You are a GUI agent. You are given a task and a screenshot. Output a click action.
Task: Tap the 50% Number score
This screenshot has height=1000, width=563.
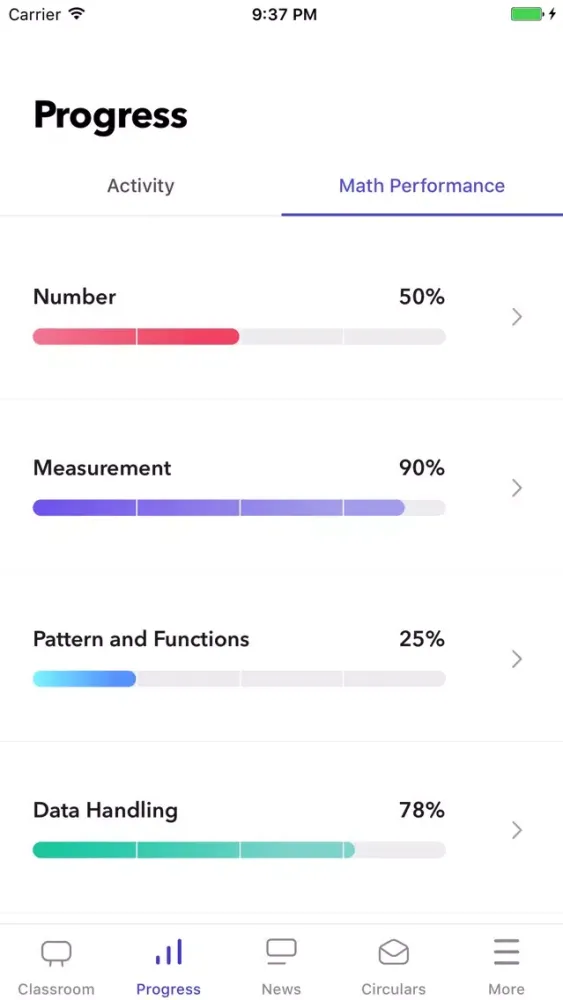pos(421,297)
